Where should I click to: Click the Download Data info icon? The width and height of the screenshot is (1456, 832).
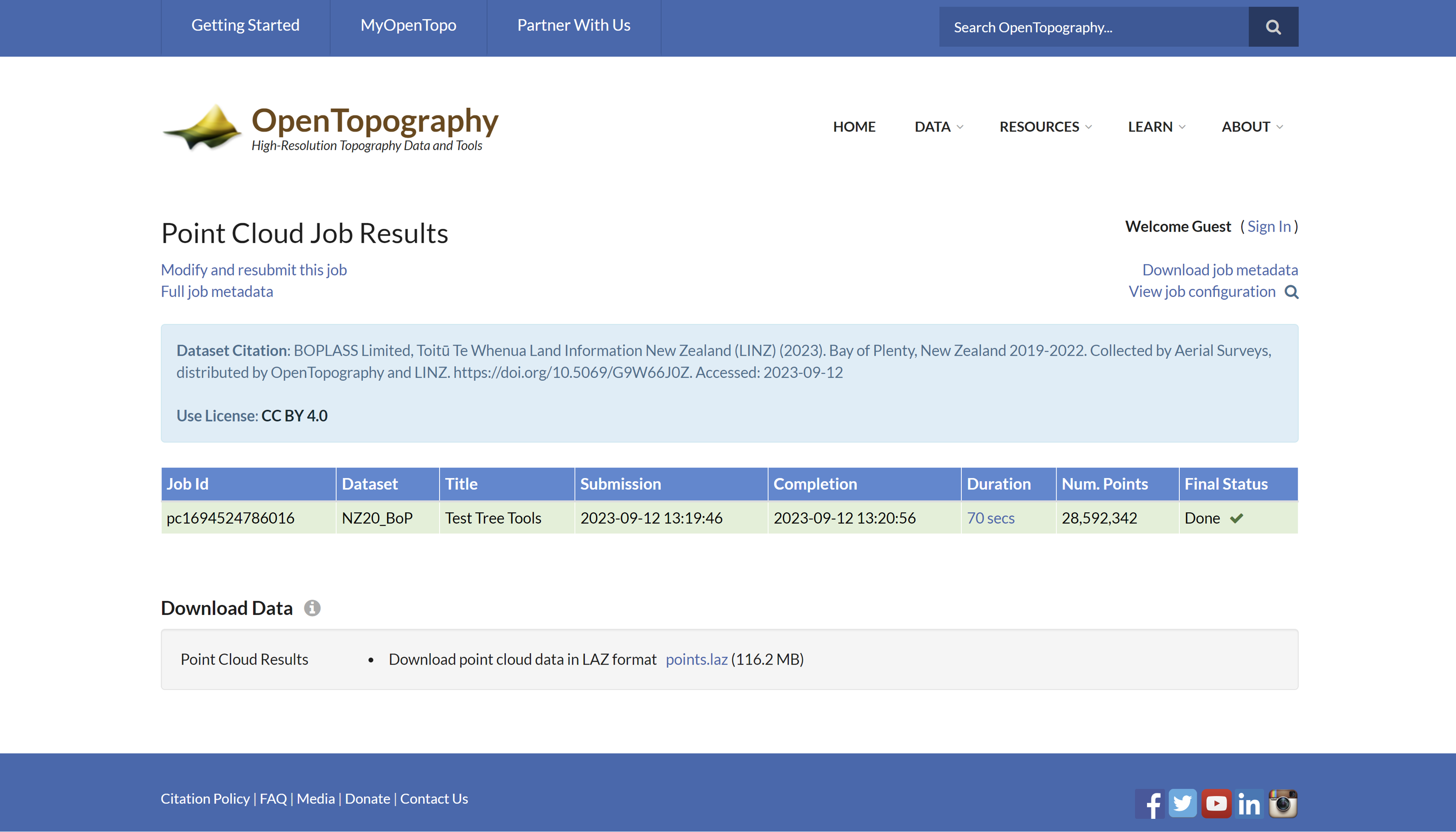pos(312,608)
